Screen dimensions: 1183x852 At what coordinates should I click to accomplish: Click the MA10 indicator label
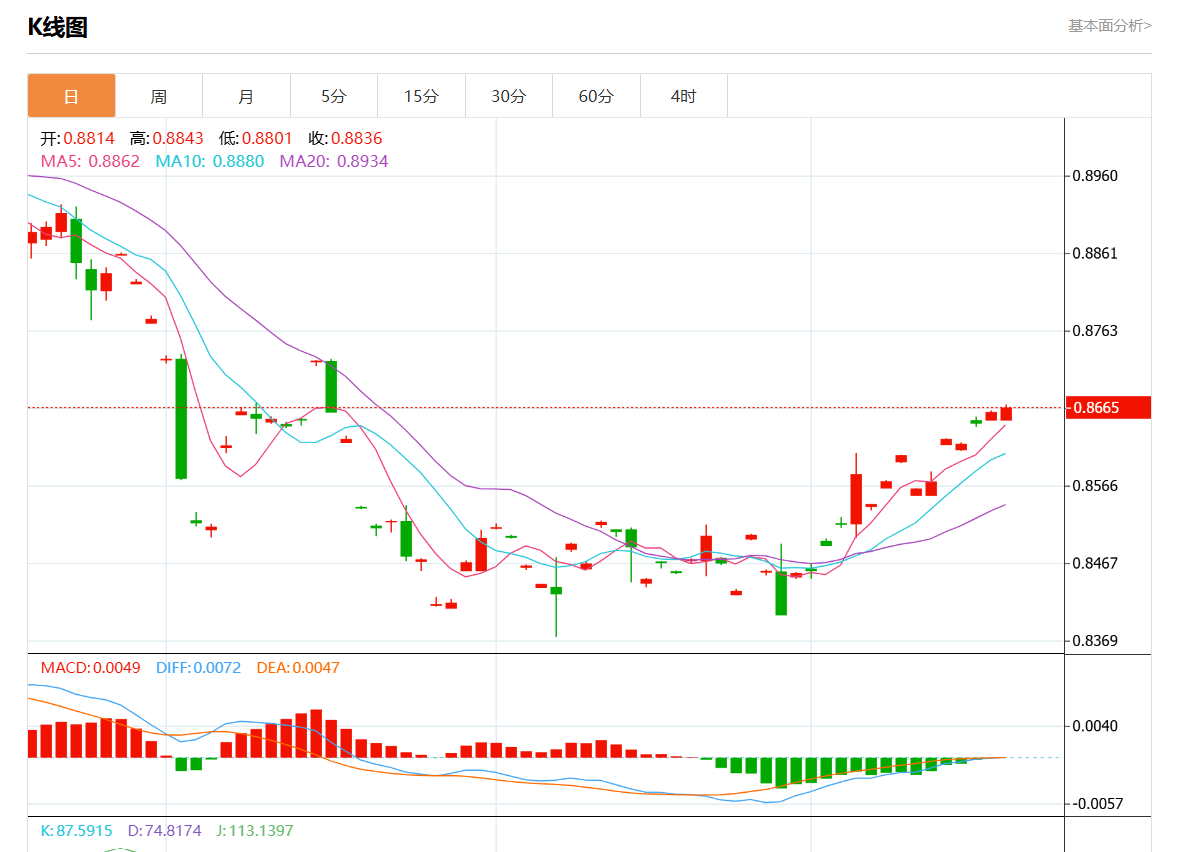pyautogui.click(x=210, y=161)
